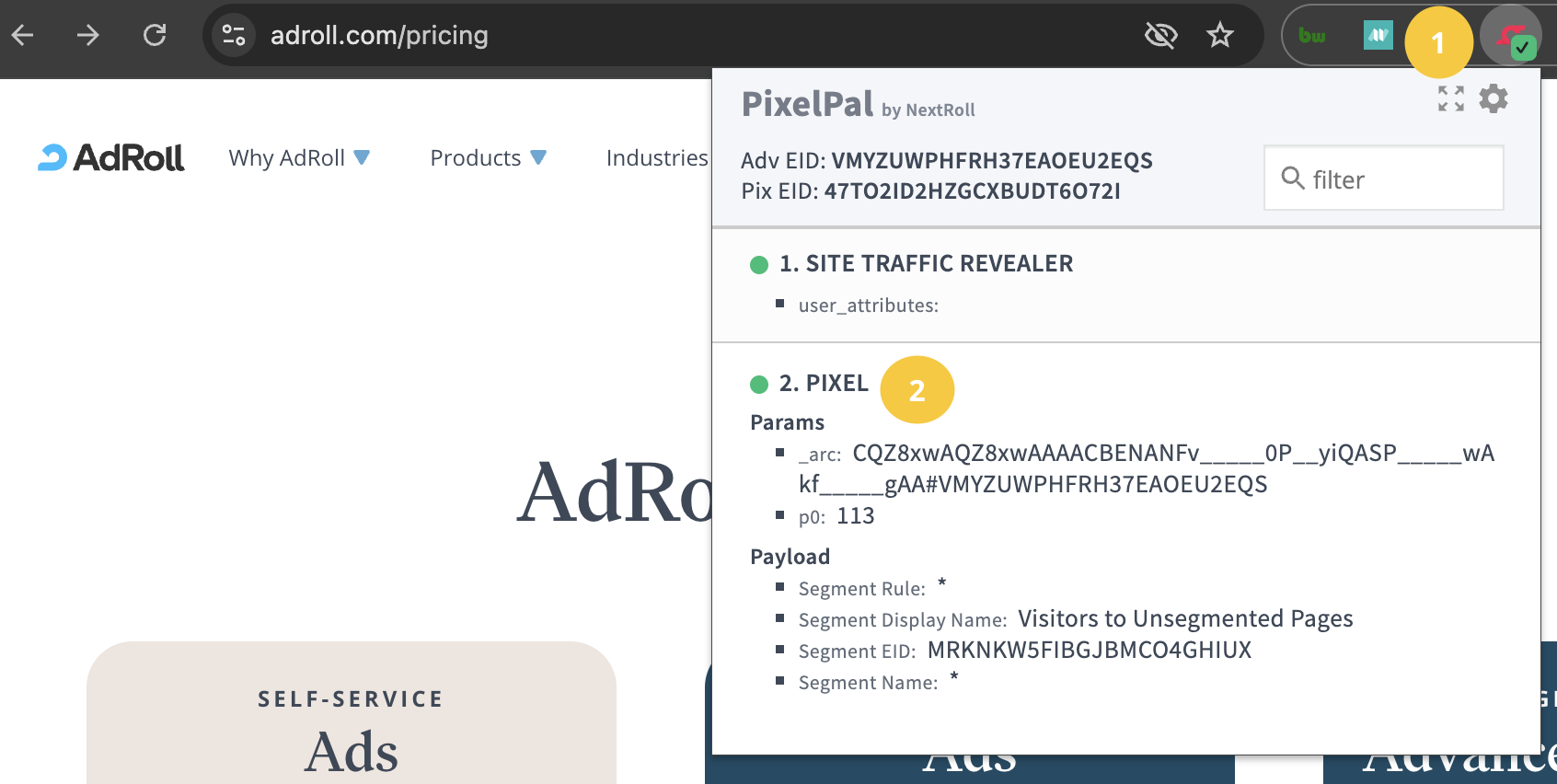Open the teal extension icon in toolbar

[x=1378, y=36]
